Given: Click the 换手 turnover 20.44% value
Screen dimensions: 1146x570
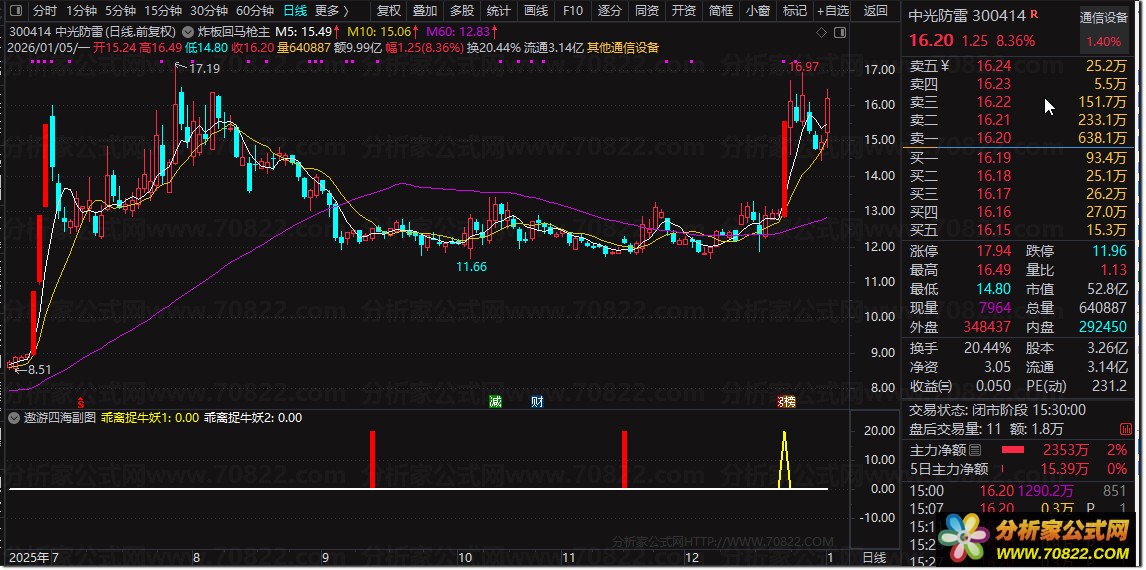Looking at the screenshot, I should point(987,348).
